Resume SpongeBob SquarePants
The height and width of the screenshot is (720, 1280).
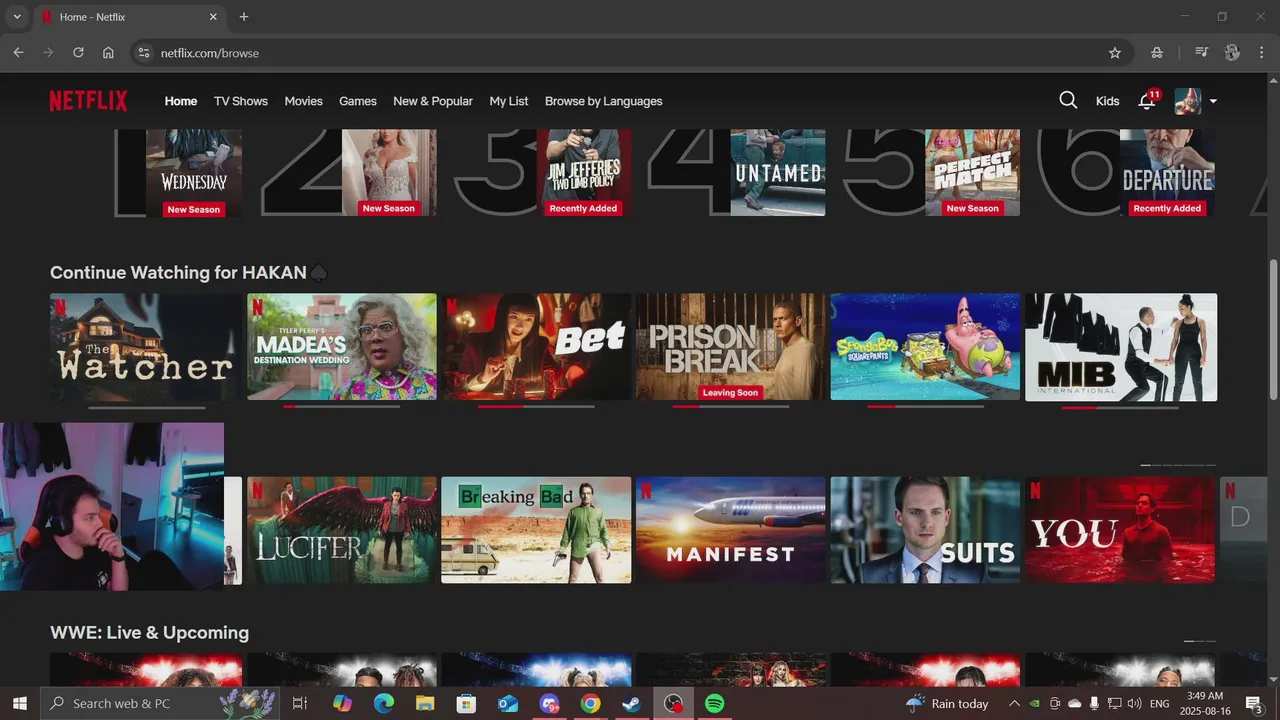(925, 347)
